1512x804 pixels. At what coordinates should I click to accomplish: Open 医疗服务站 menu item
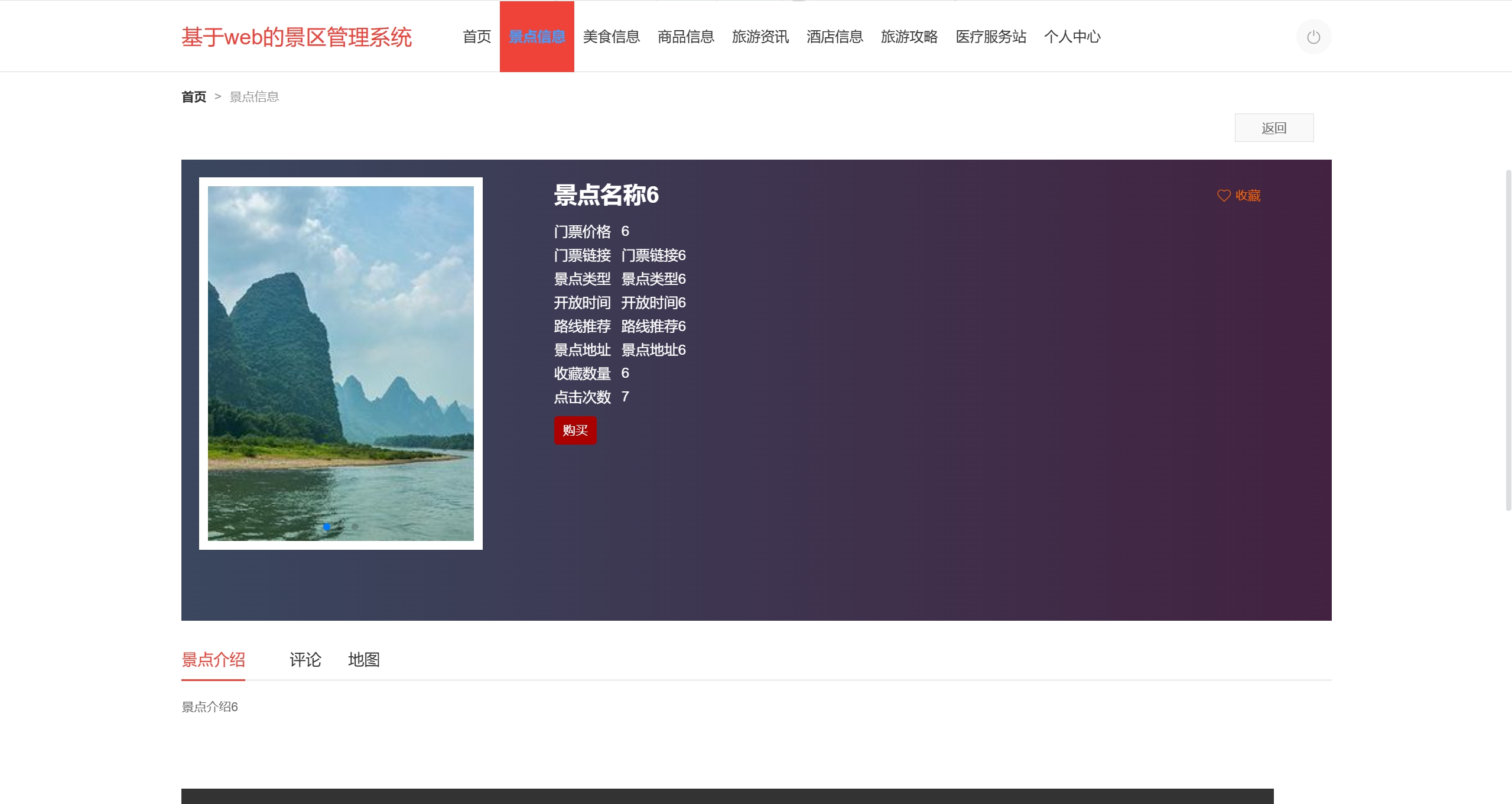(x=991, y=37)
